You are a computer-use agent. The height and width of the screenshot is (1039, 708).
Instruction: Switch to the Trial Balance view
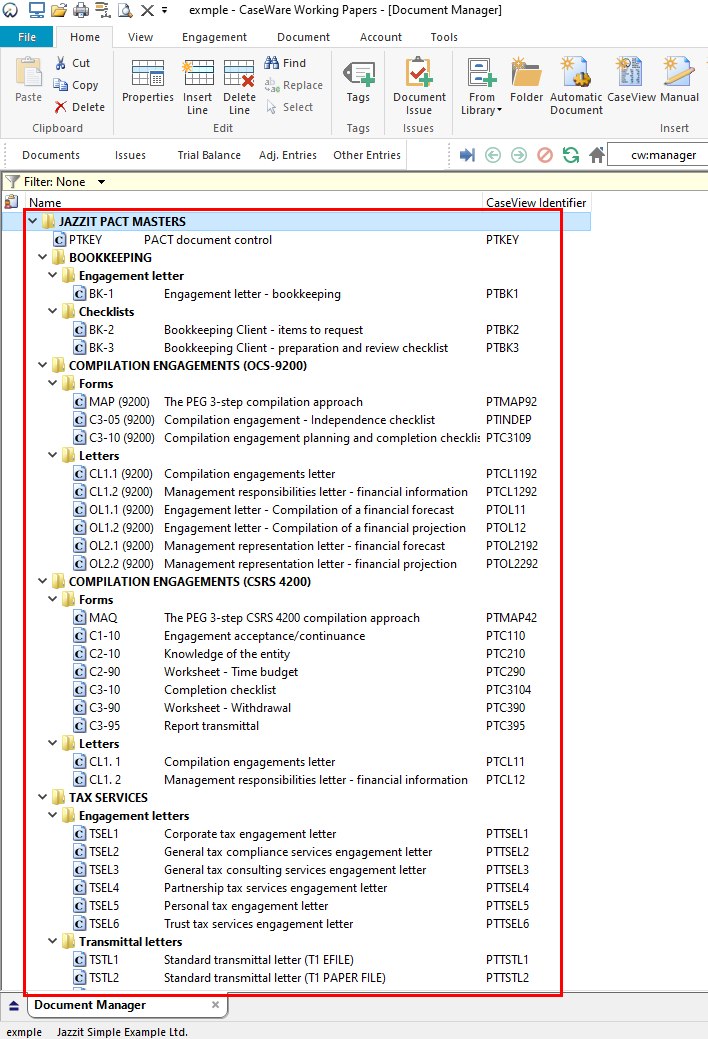(x=209, y=155)
